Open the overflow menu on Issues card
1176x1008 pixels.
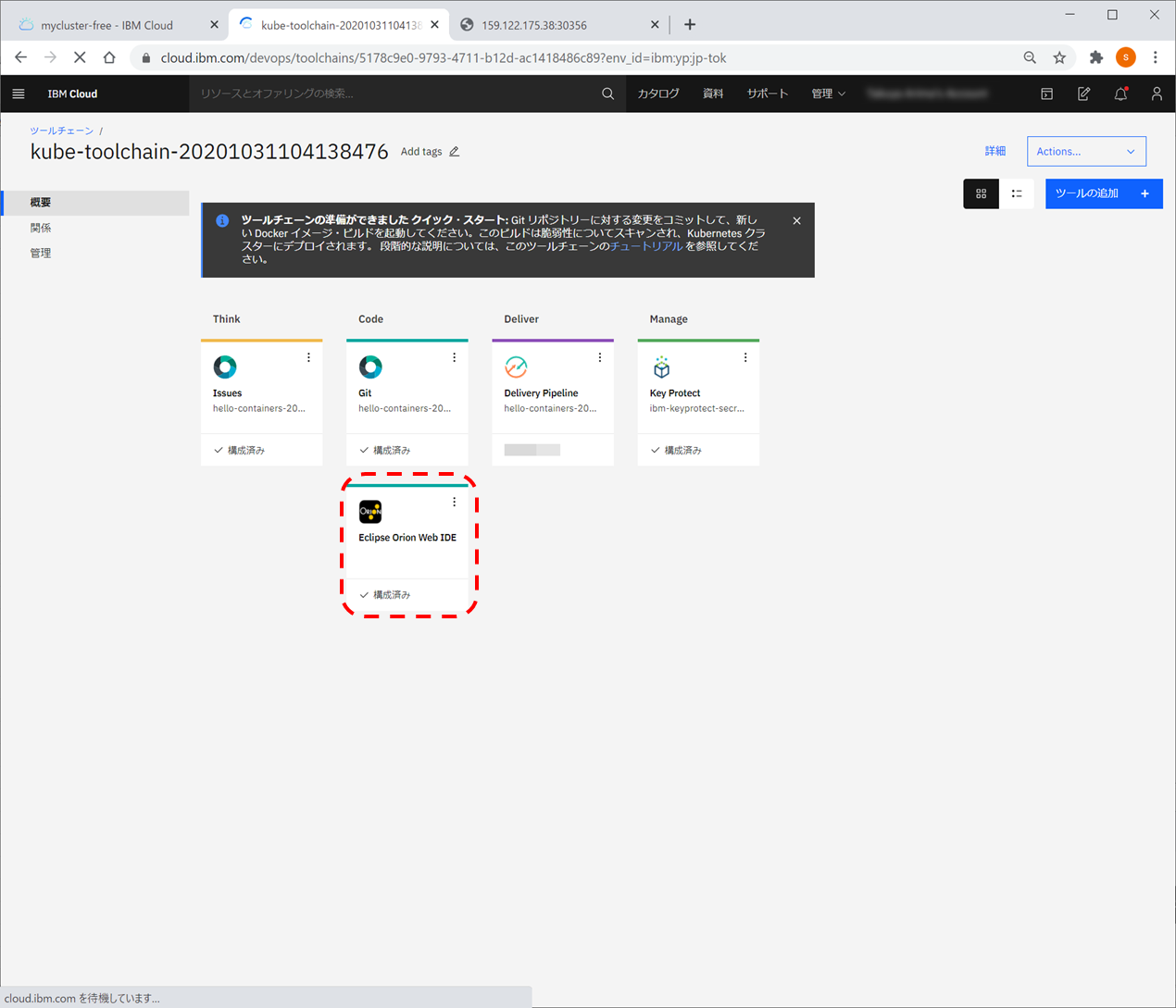point(308,357)
